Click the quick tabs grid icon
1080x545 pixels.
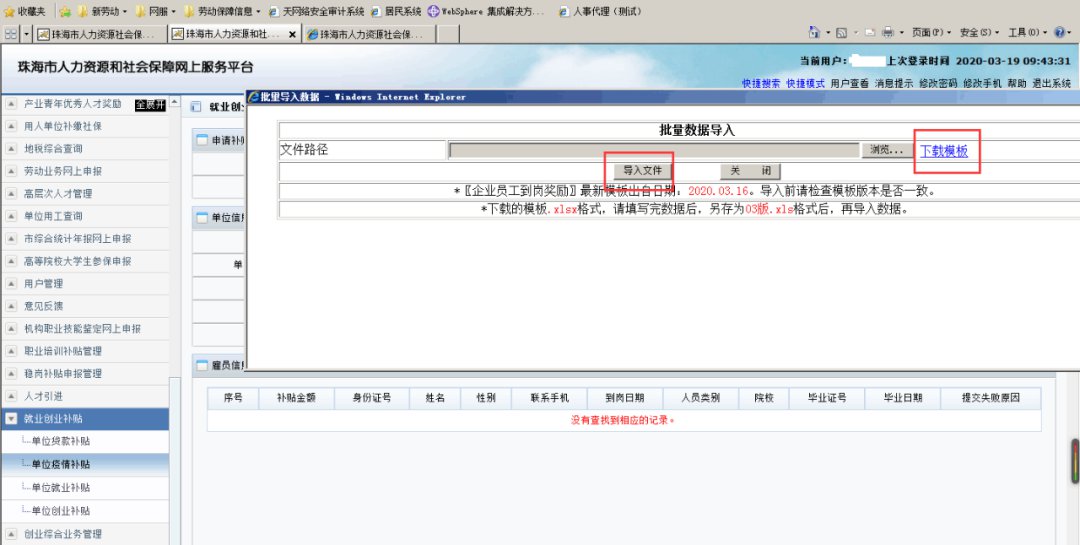(x=10, y=34)
